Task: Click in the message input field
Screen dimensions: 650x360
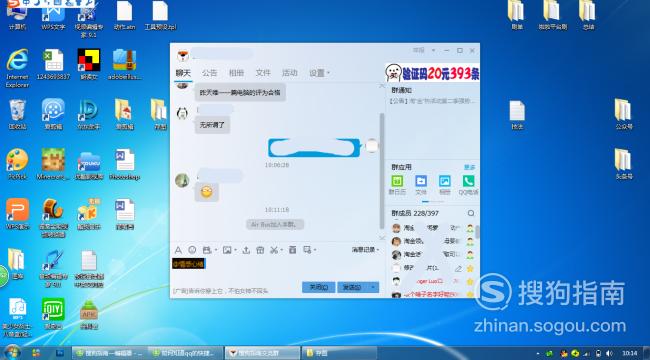Action: click(278, 268)
